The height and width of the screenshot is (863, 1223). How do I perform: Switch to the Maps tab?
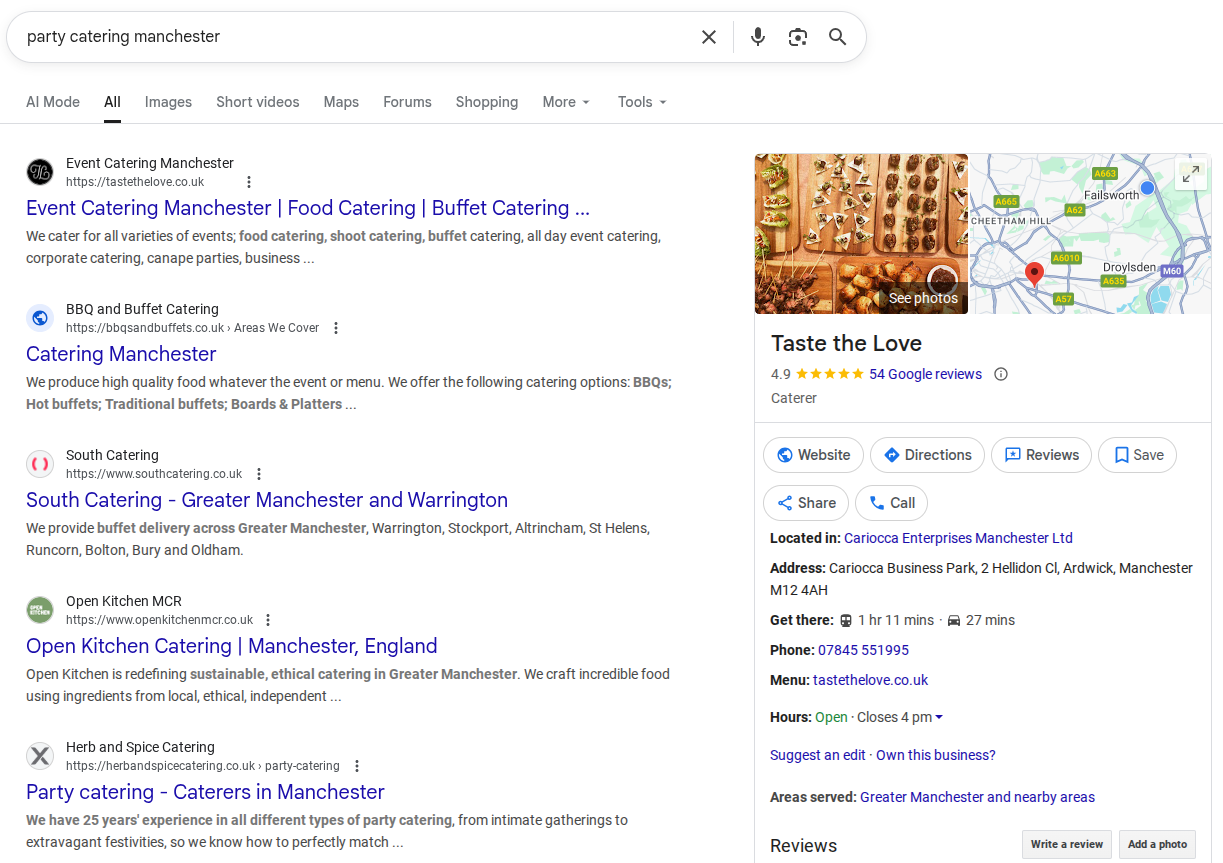341,102
